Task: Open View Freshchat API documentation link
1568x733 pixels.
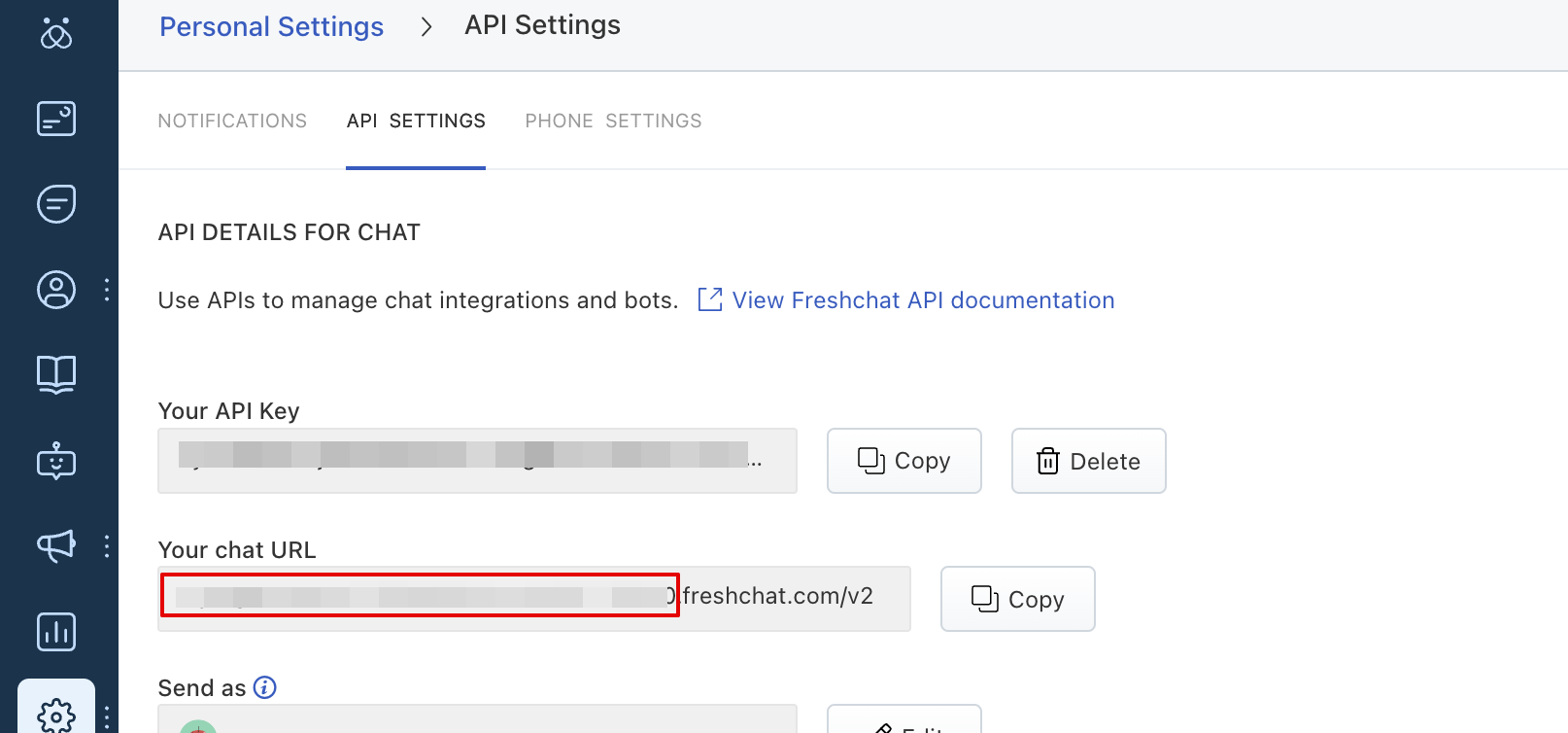Action: (x=922, y=300)
